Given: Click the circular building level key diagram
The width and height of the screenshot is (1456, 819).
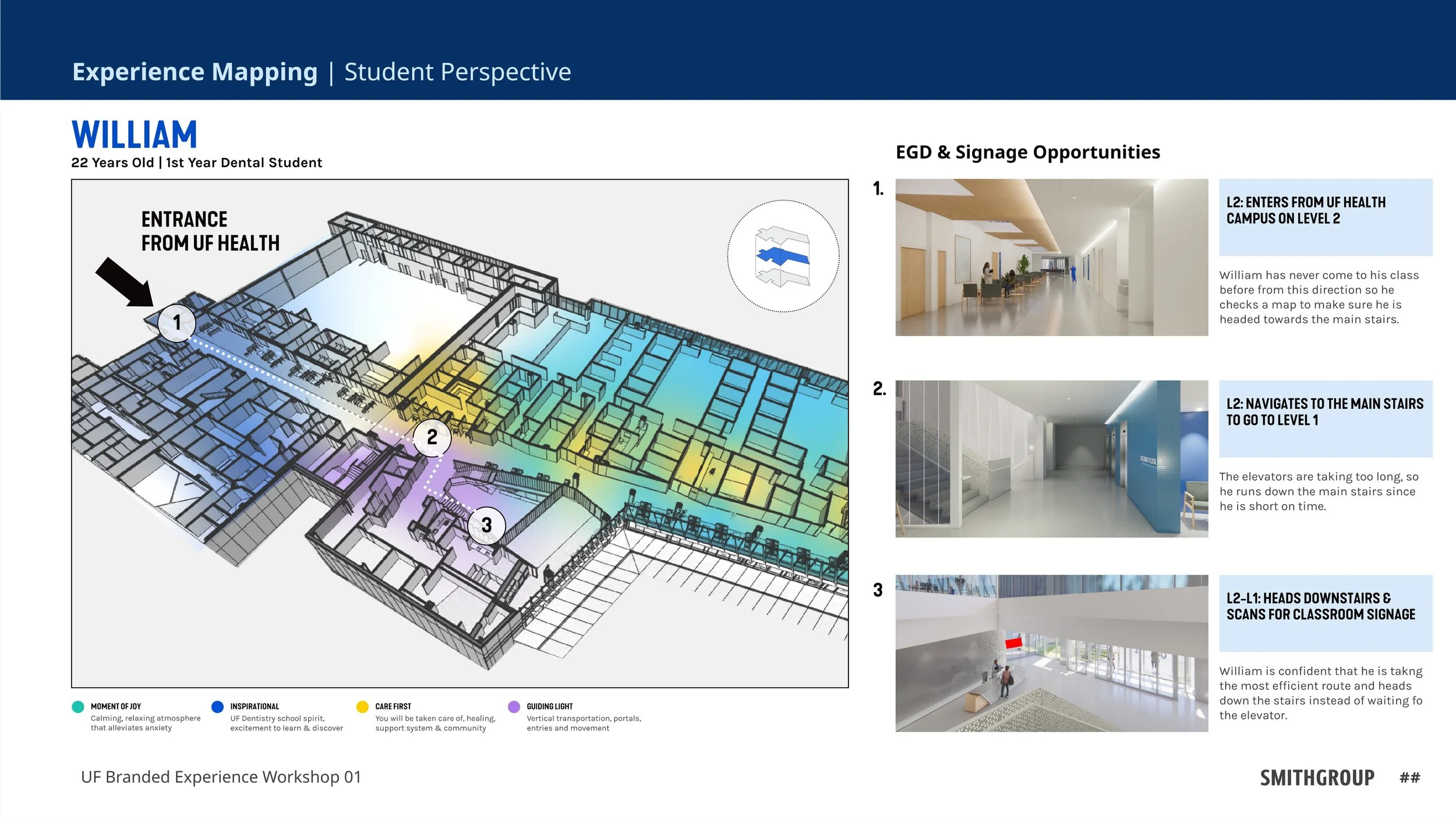Looking at the screenshot, I should [783, 256].
